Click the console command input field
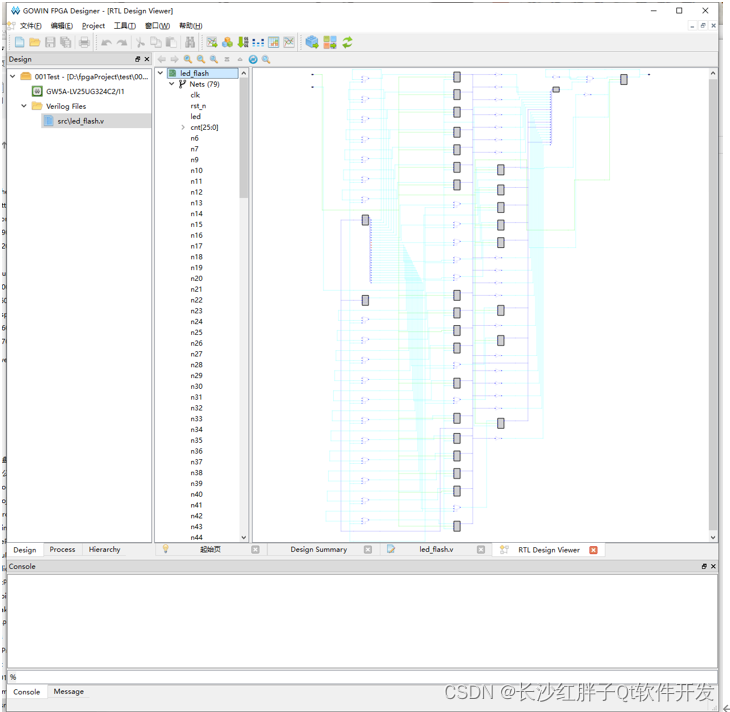This screenshot has height=712, width=730. (362, 677)
